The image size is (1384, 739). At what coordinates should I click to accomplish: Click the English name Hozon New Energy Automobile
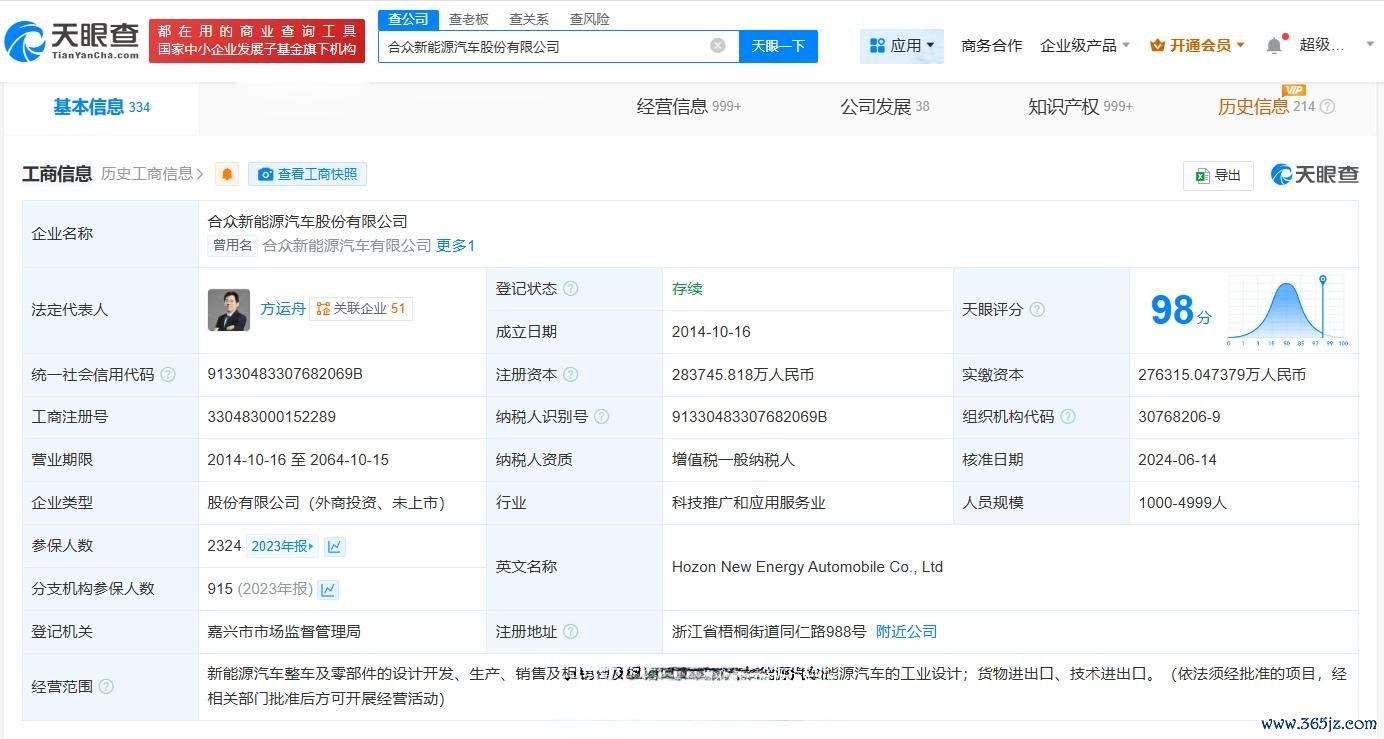(x=807, y=567)
